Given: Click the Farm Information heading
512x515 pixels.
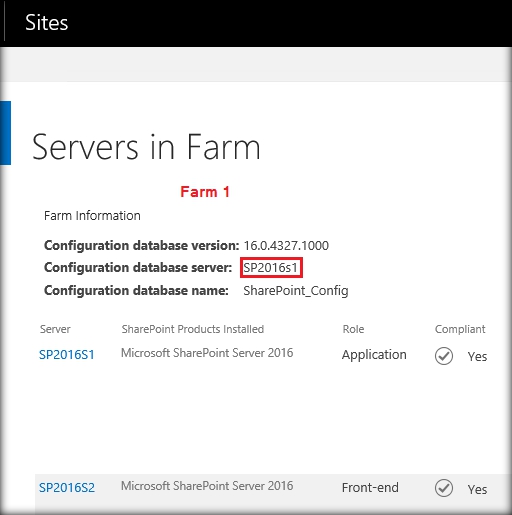Looking at the screenshot, I should click(92, 216).
